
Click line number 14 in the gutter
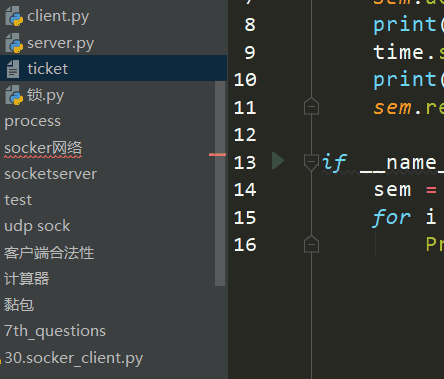pyautogui.click(x=245, y=190)
